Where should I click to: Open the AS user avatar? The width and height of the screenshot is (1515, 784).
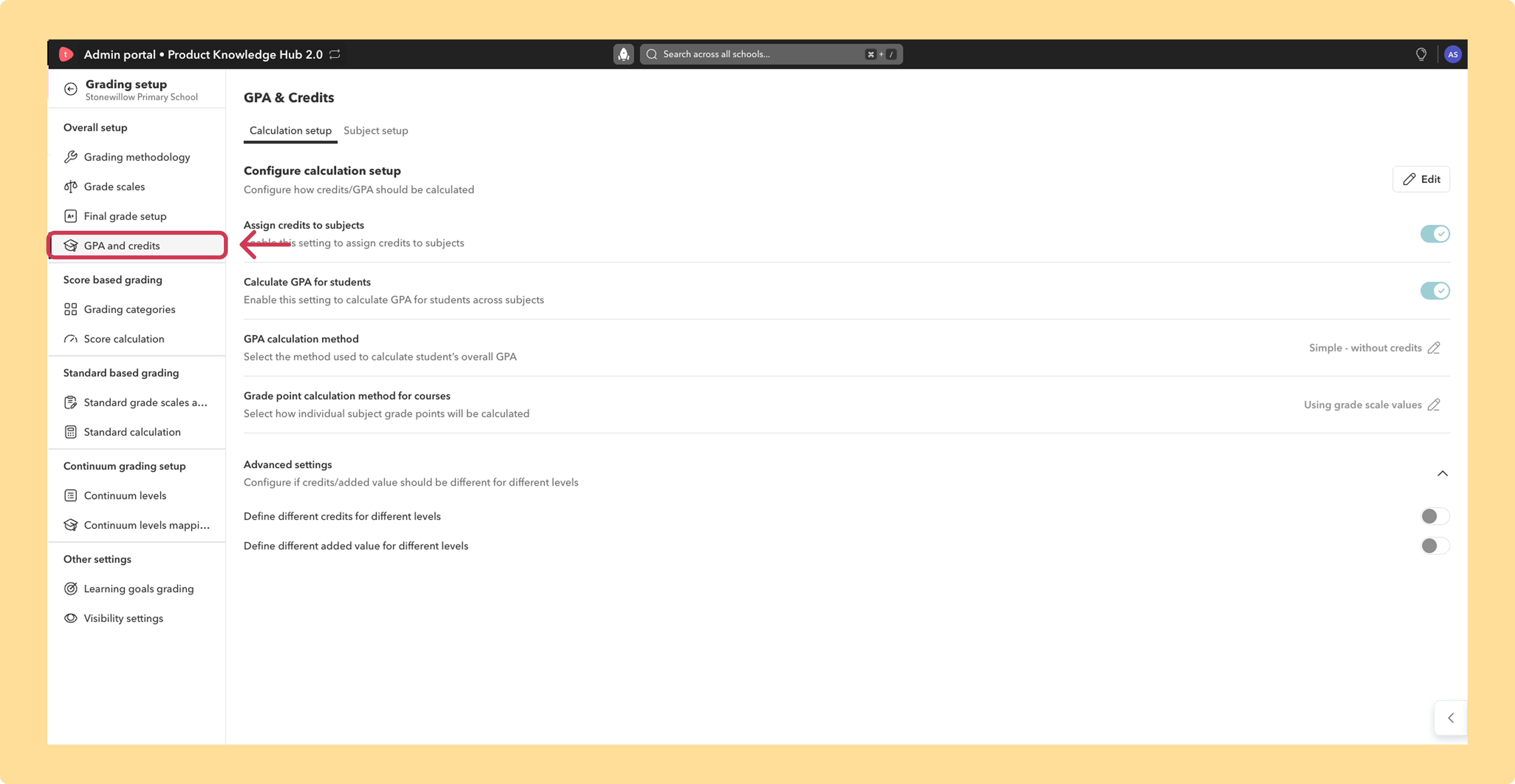(1453, 54)
